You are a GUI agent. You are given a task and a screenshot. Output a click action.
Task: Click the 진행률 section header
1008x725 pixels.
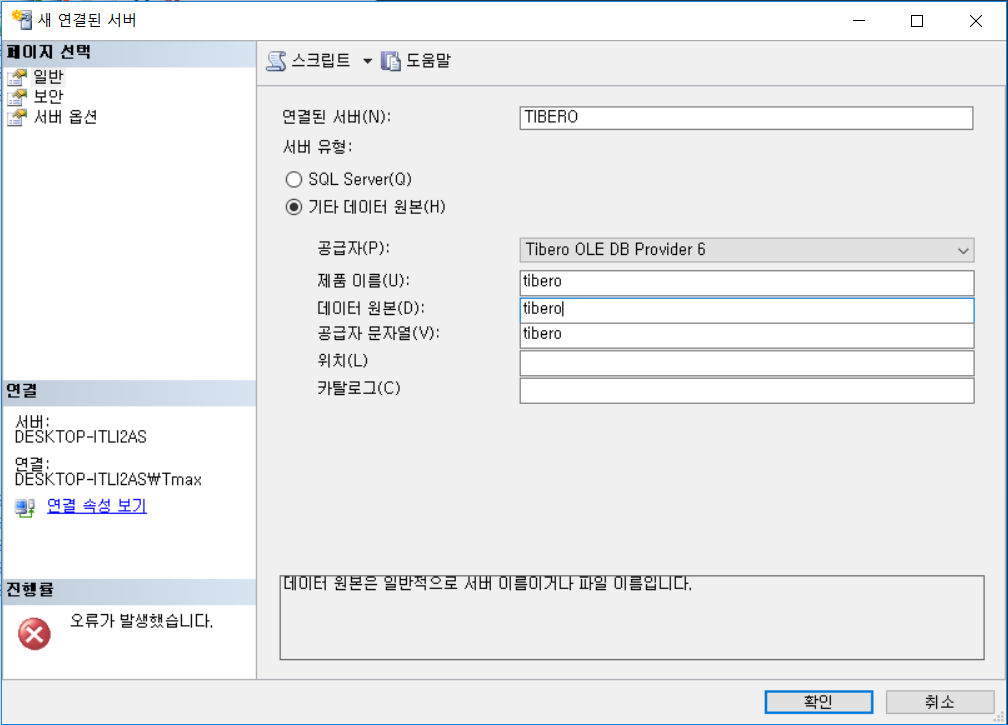click(129, 591)
